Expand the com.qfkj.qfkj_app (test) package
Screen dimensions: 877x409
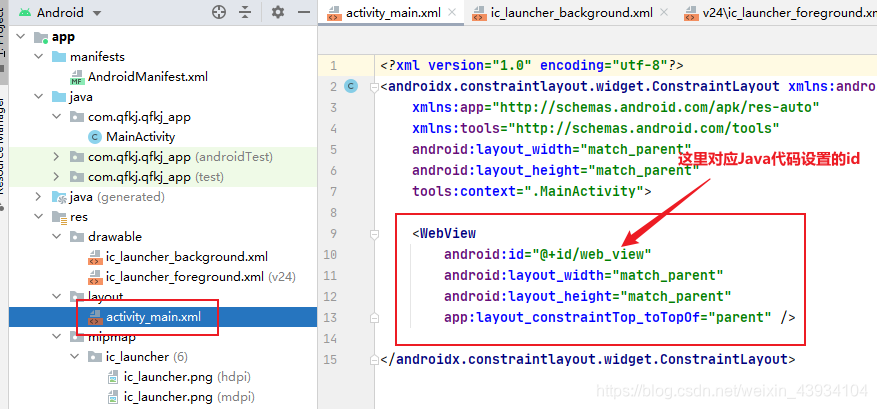point(56,177)
